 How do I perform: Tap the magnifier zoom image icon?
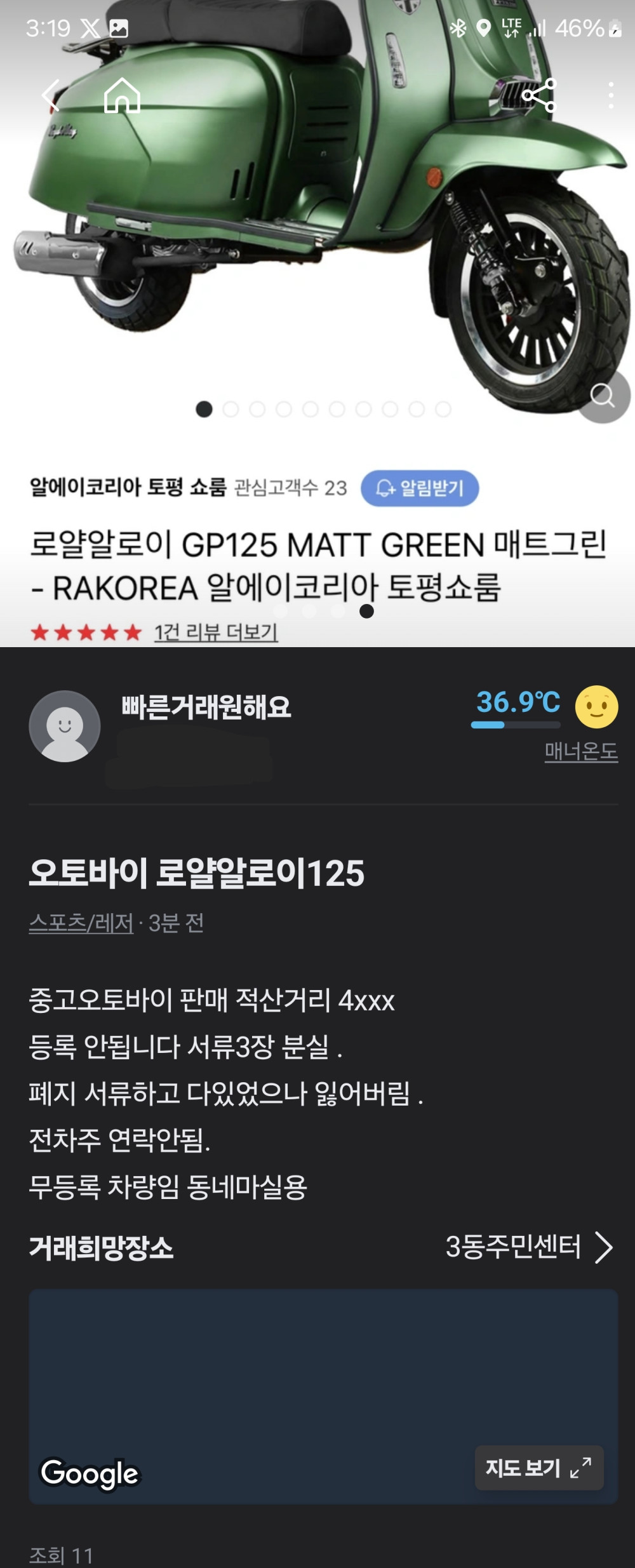click(602, 396)
